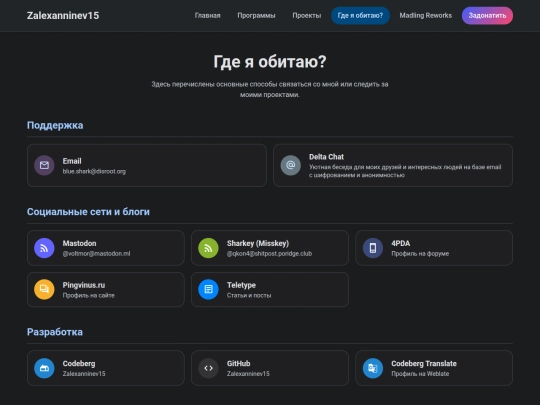Click the green Sharkey feed icon
Viewport: 540px width, 405px height.
tap(208, 248)
